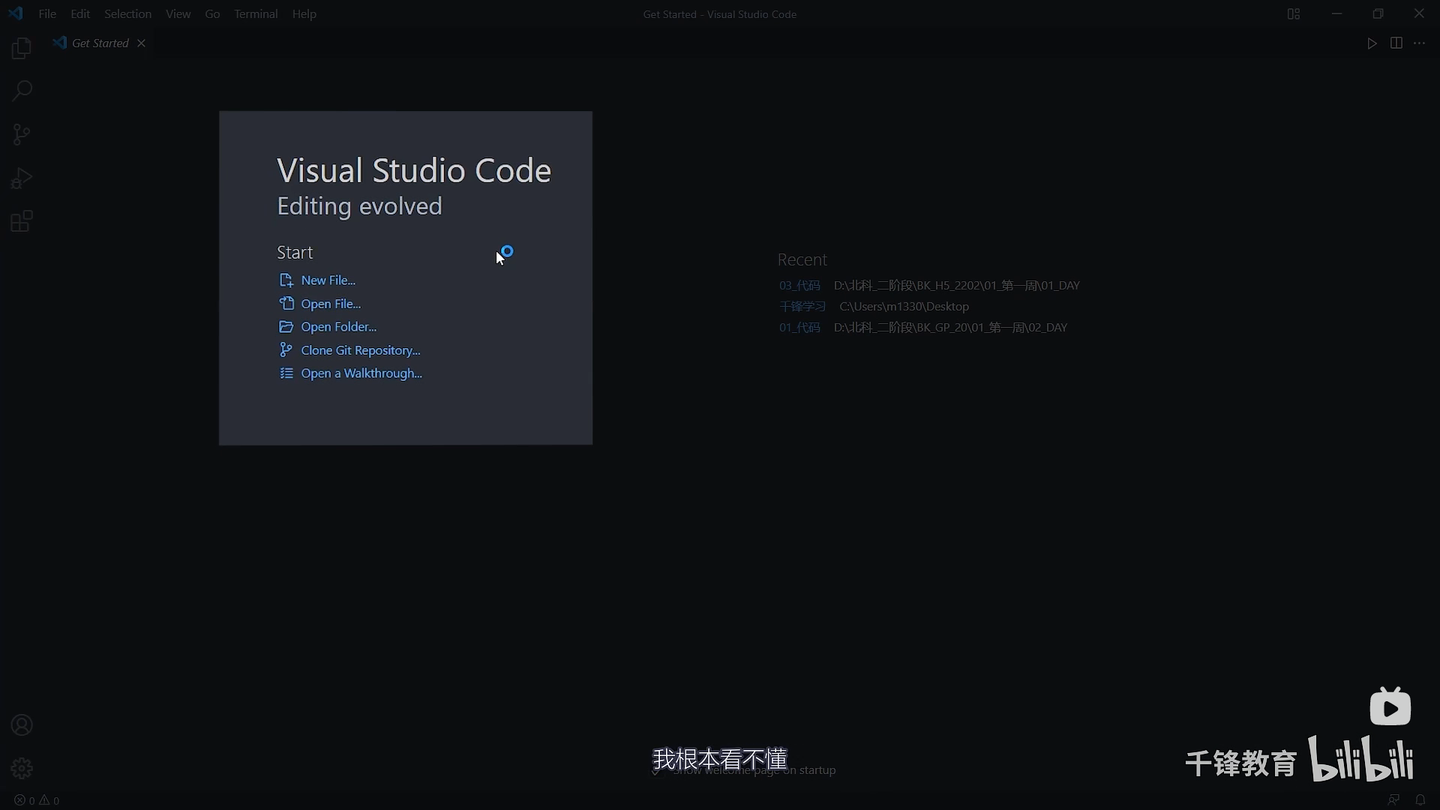1440x810 pixels.
Task: Click the Clone Git Repository... link
Action: (361, 350)
